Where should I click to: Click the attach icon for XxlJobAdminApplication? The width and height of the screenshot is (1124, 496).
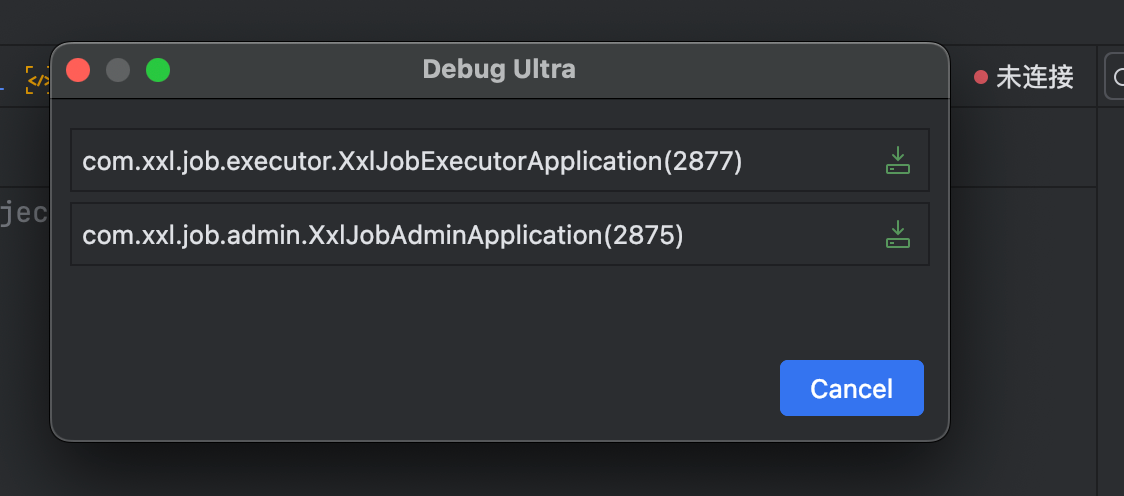[x=898, y=234]
